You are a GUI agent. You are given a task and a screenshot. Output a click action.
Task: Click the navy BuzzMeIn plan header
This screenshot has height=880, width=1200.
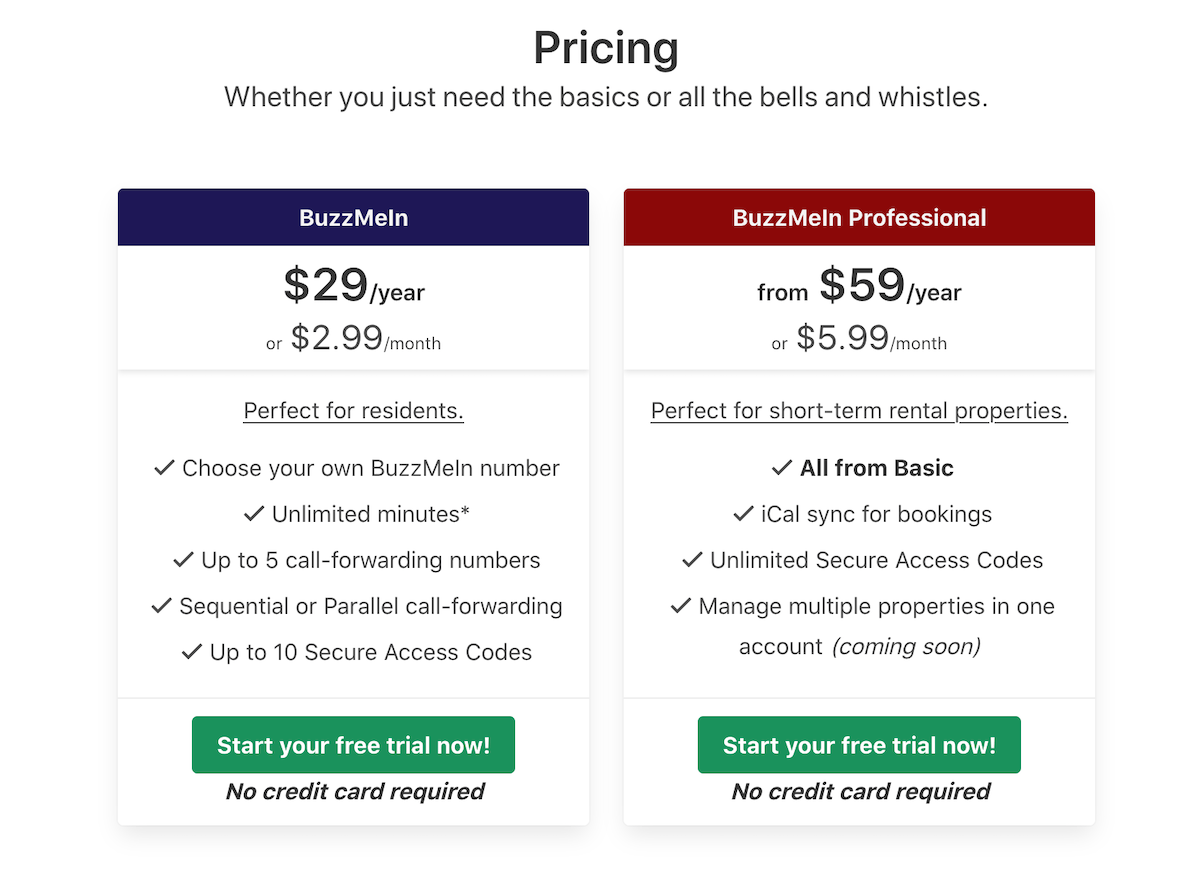pyautogui.click(x=353, y=218)
